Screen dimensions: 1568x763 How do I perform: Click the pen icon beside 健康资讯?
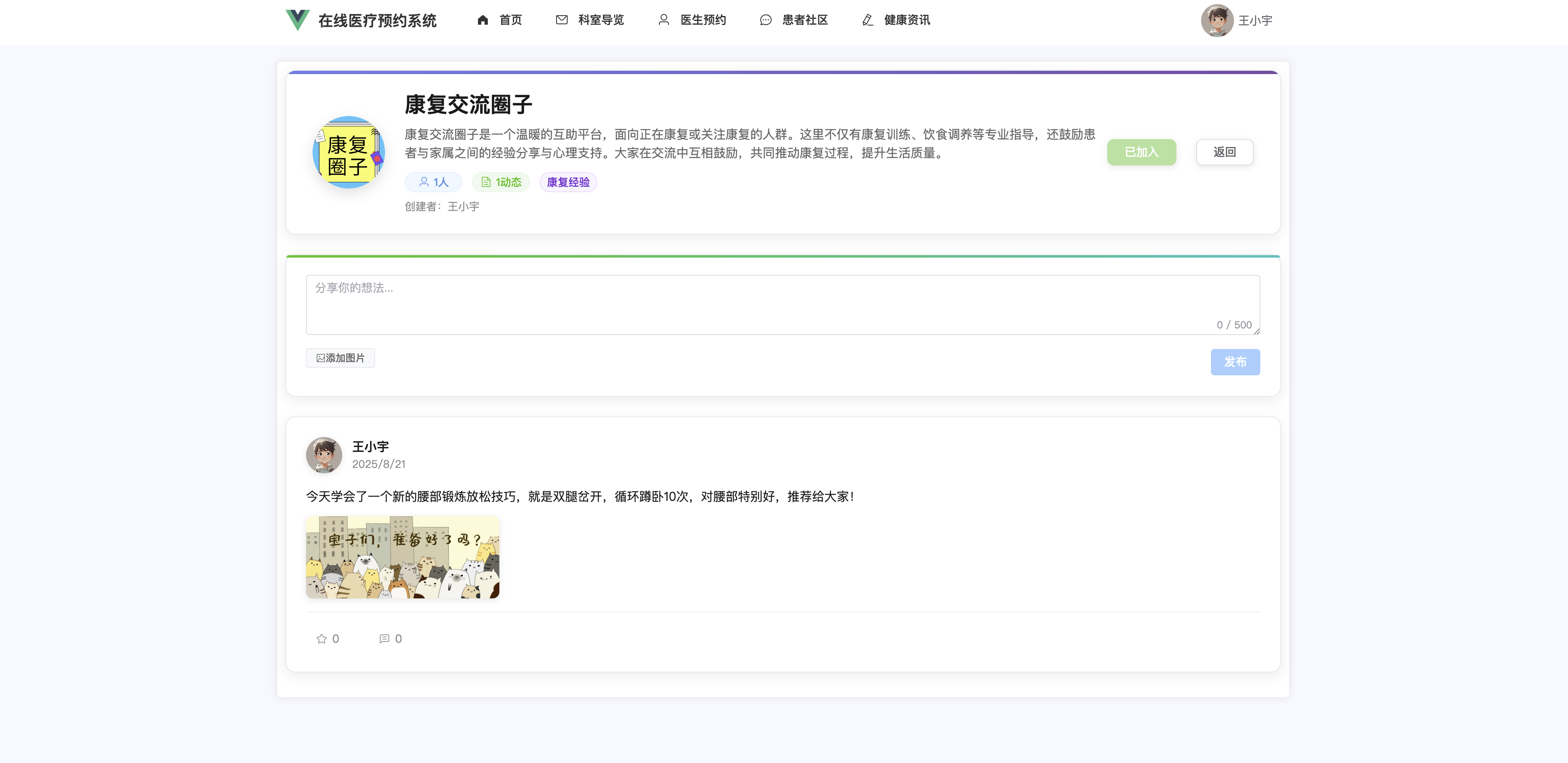pos(868,20)
